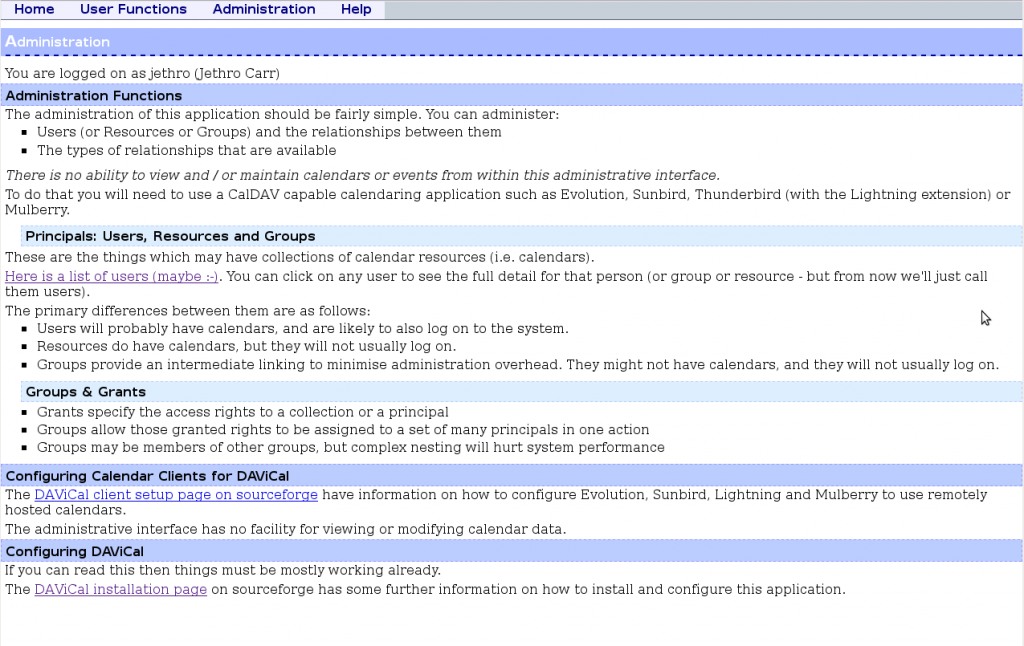Screen dimensions: 1024x646
Task: Open the Help menu
Action: (356, 9)
